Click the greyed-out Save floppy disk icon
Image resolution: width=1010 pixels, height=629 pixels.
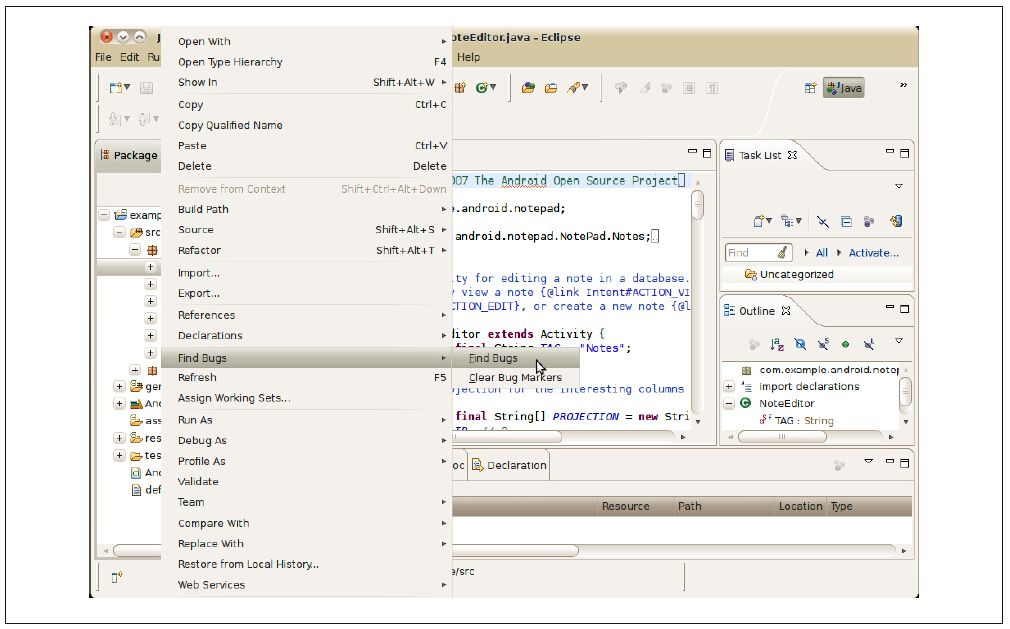coord(146,88)
